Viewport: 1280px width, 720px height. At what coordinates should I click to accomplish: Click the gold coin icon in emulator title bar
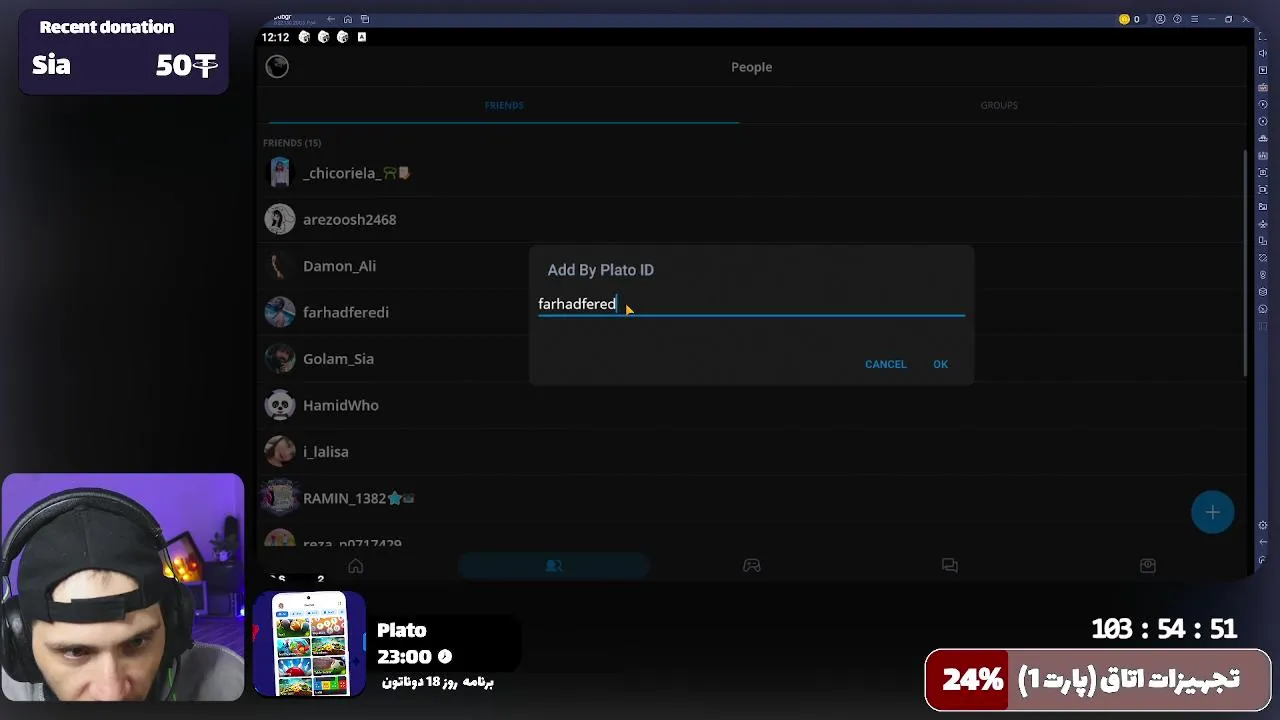1124,19
